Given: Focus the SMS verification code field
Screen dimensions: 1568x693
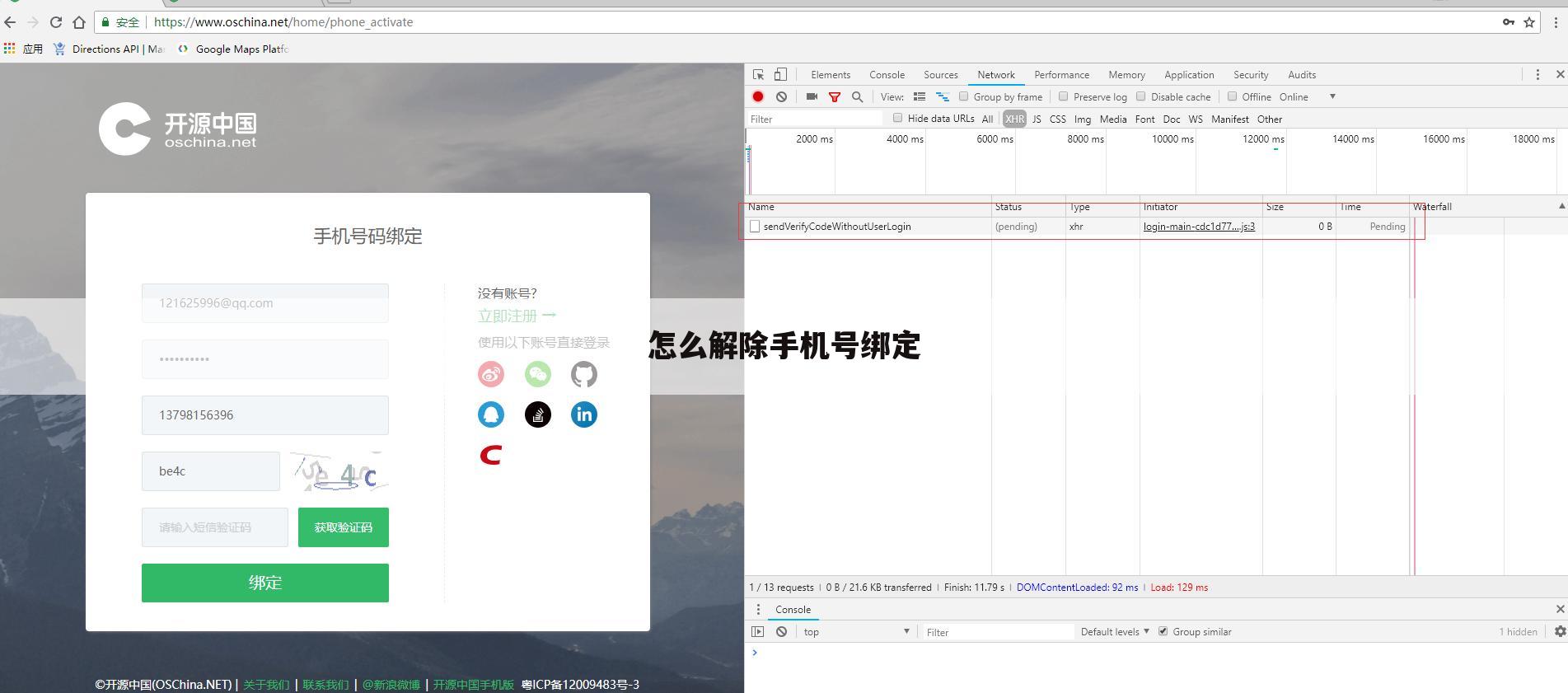Looking at the screenshot, I should [215, 527].
